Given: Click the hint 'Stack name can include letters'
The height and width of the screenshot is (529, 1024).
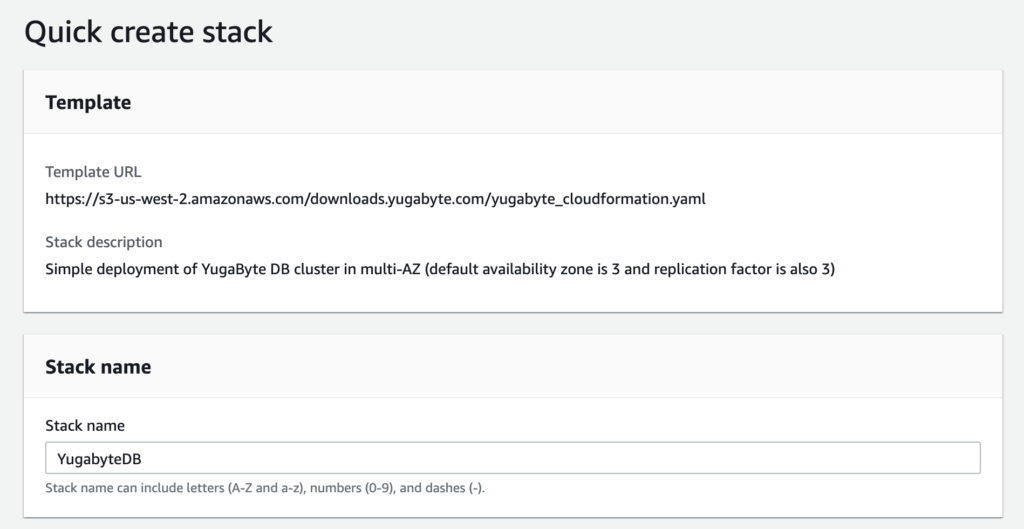Looking at the screenshot, I should 265,488.
